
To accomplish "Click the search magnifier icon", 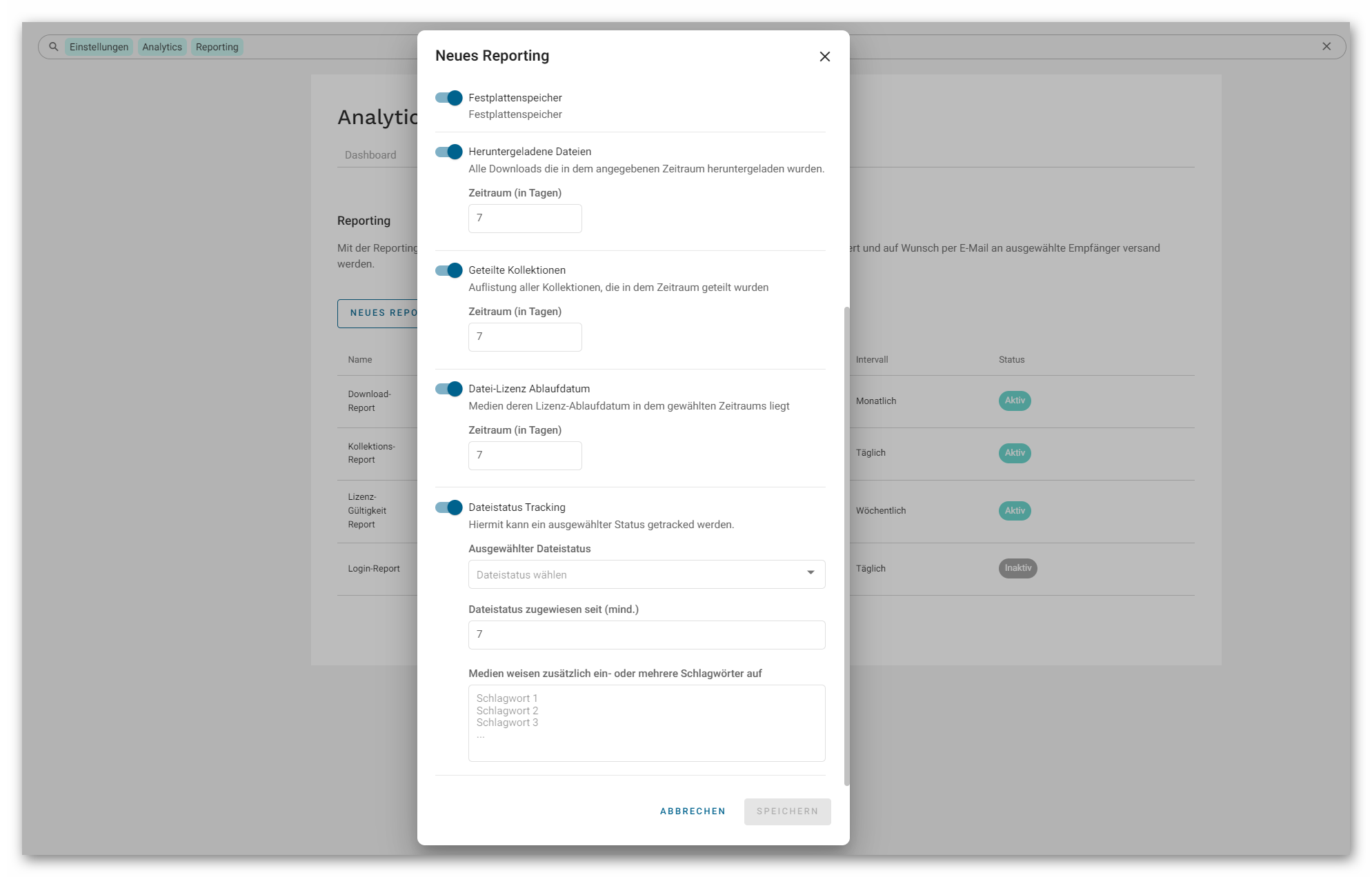I will point(53,47).
